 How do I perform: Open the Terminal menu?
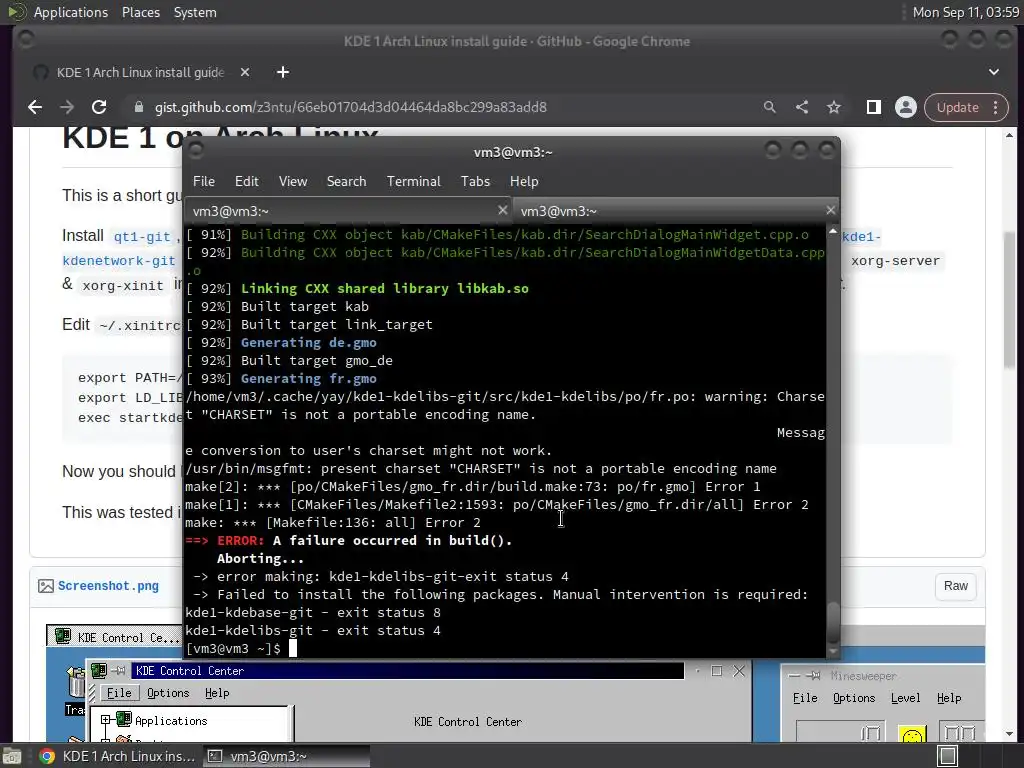pos(413,182)
